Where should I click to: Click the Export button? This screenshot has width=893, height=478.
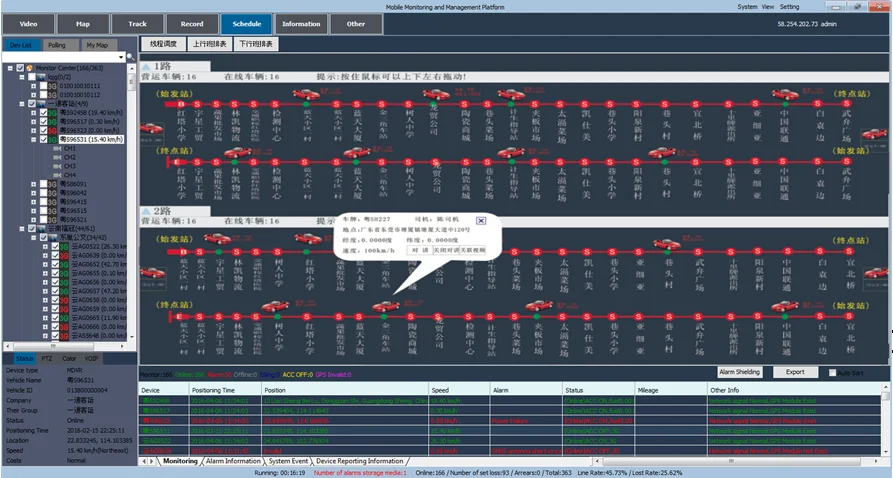[x=795, y=372]
